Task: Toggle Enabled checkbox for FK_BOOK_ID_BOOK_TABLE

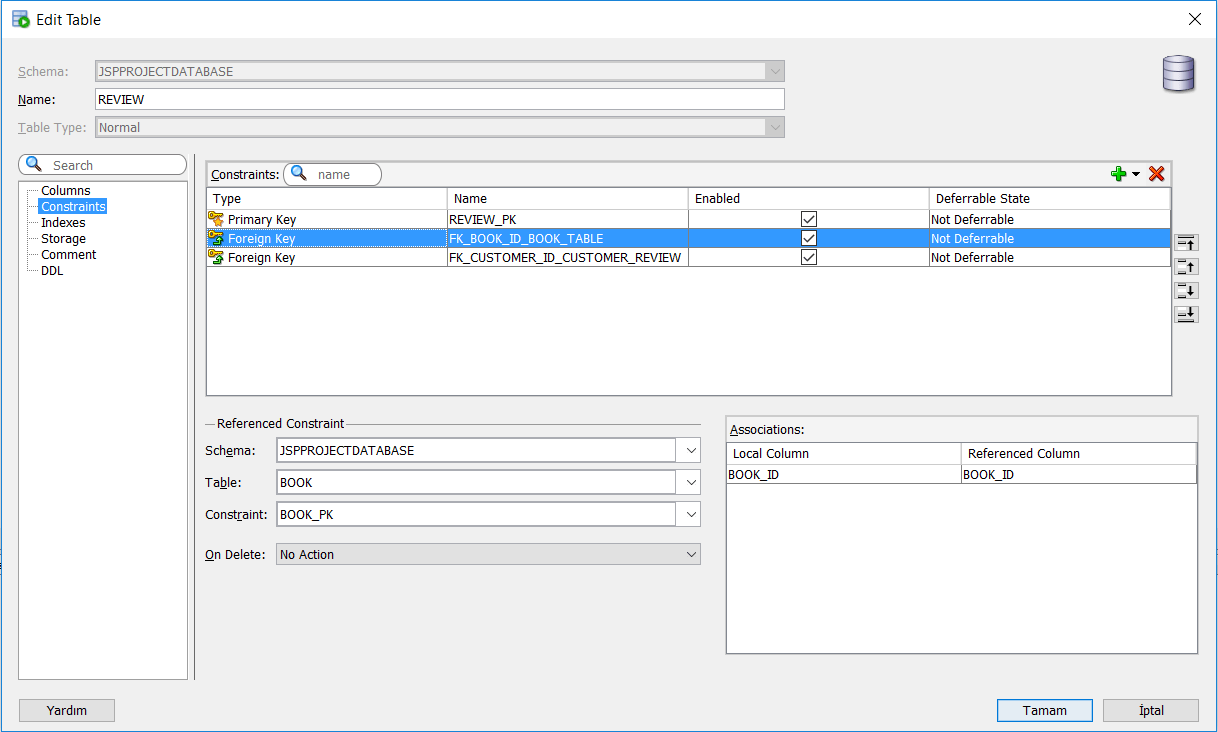Action: (x=809, y=238)
